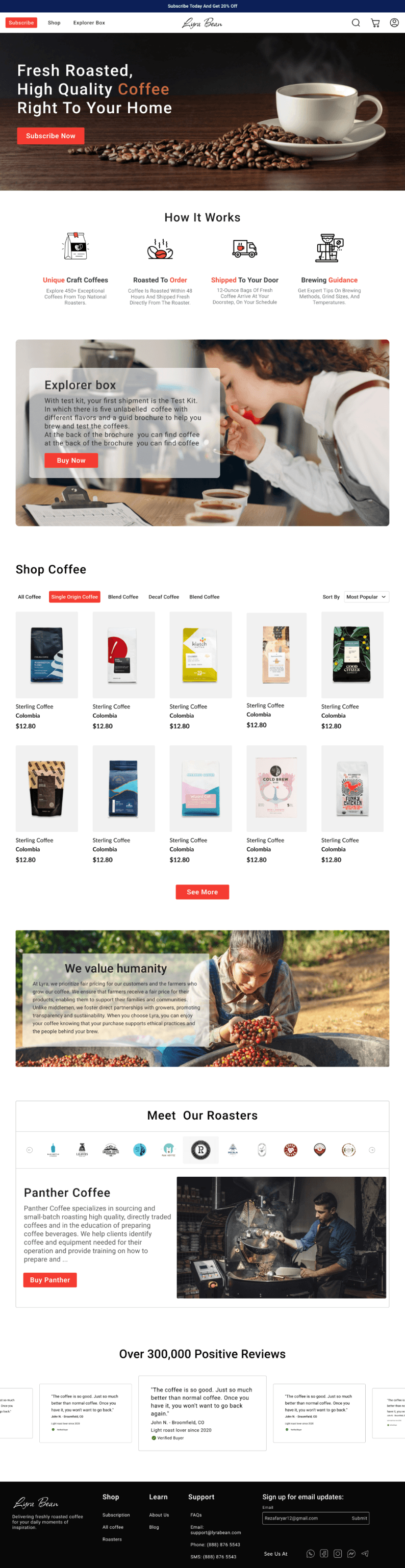This screenshot has width=405, height=1568.
Task: Click previous arrow in roasters carousel
Action: tap(29, 1150)
